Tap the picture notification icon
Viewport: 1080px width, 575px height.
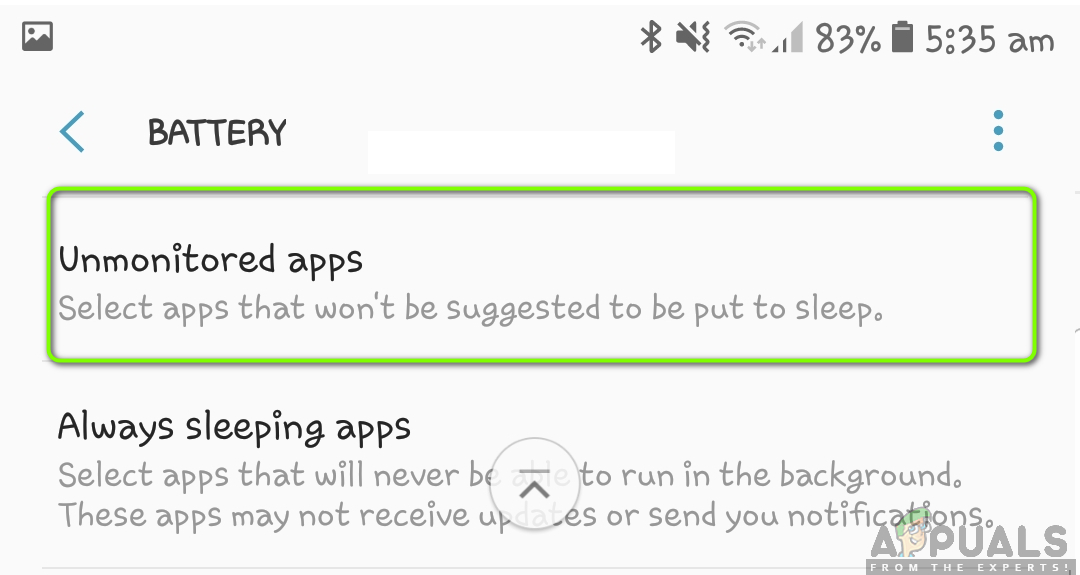click(37, 36)
